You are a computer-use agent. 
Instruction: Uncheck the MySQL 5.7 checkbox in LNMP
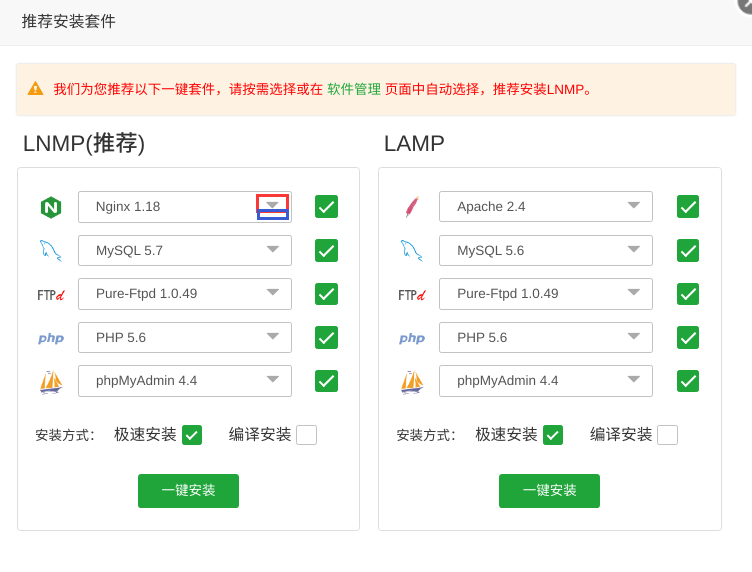(x=326, y=250)
